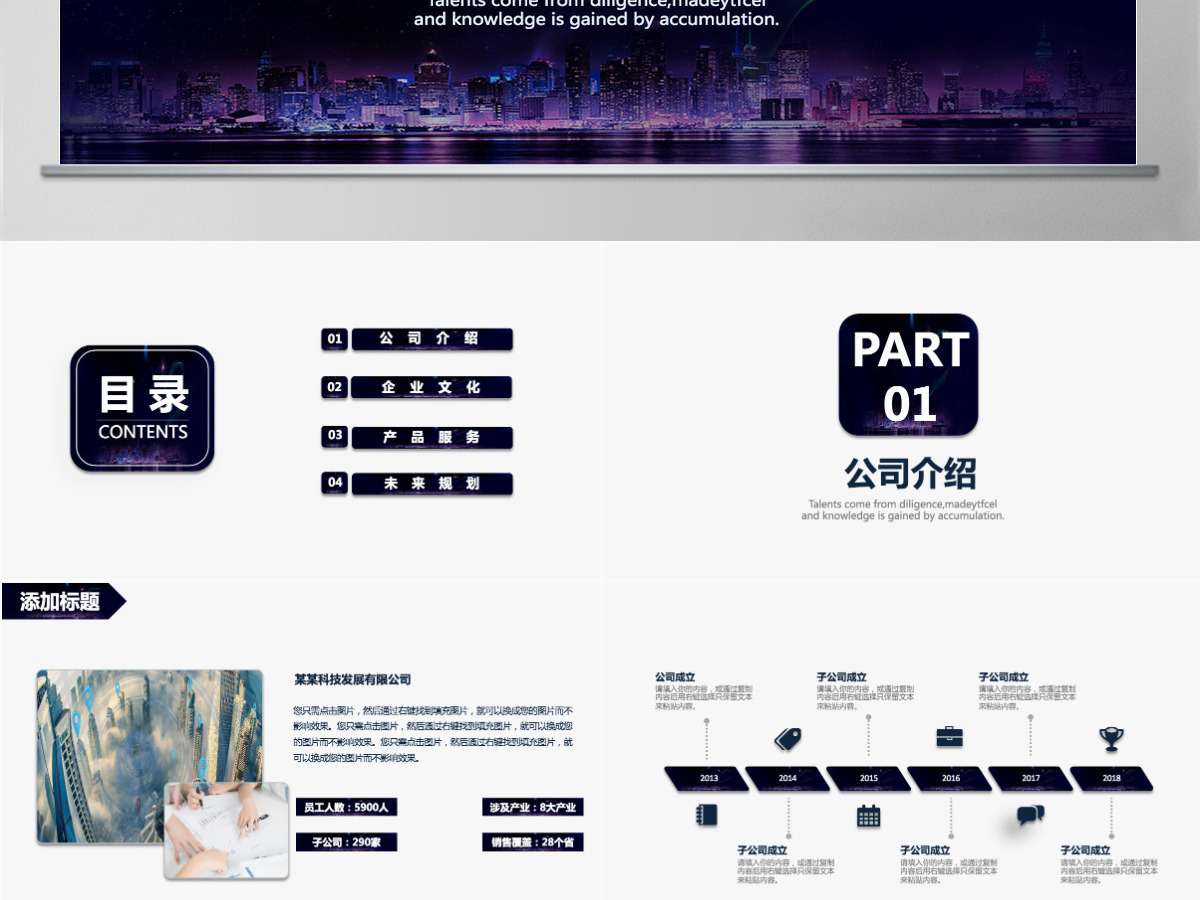
Task: Click the calendar icon below 2015
Action: pyautogui.click(x=869, y=815)
